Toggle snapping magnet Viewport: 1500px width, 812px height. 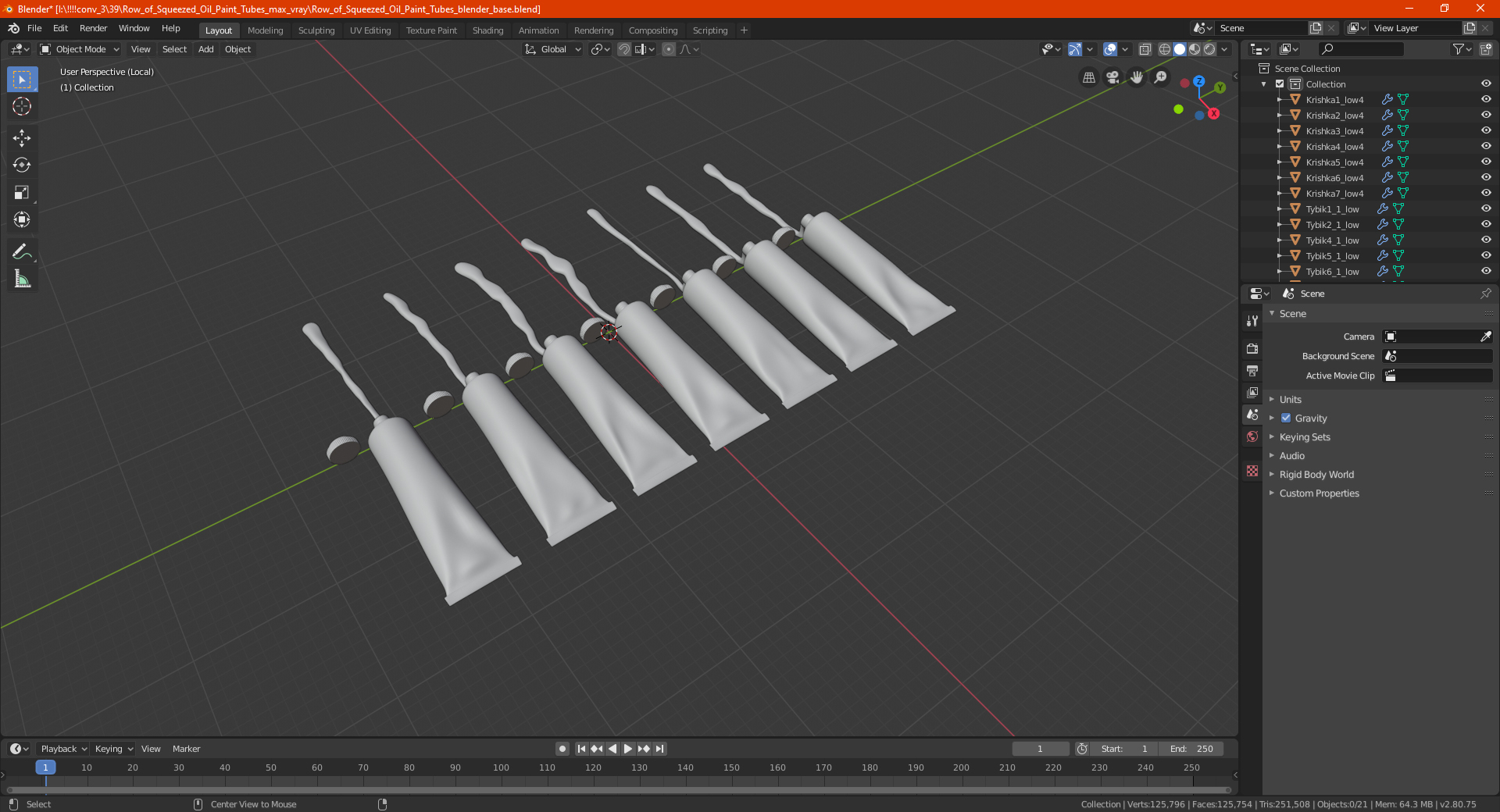coord(624,49)
